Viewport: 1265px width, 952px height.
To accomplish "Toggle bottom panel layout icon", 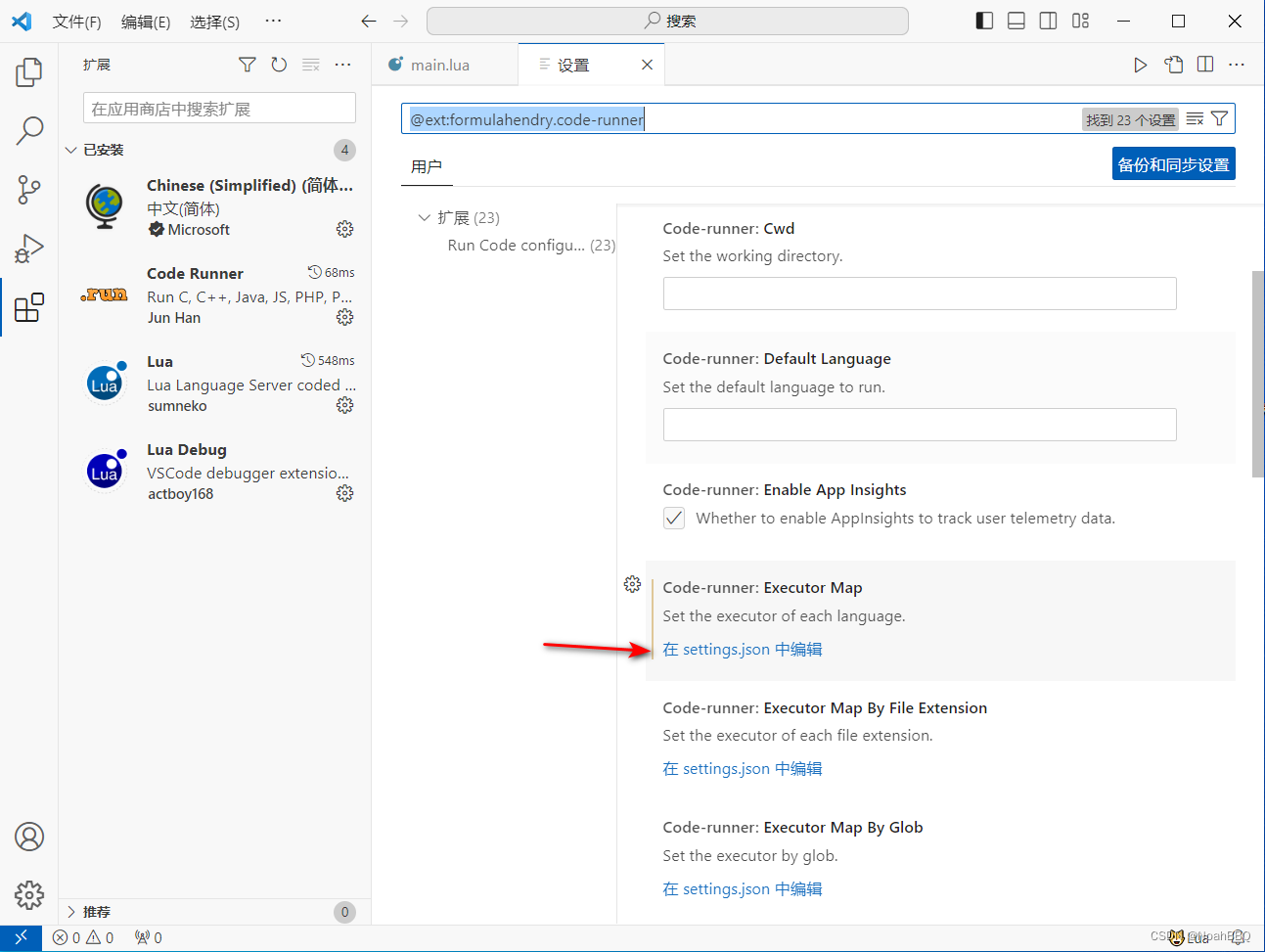I will coord(1017,21).
